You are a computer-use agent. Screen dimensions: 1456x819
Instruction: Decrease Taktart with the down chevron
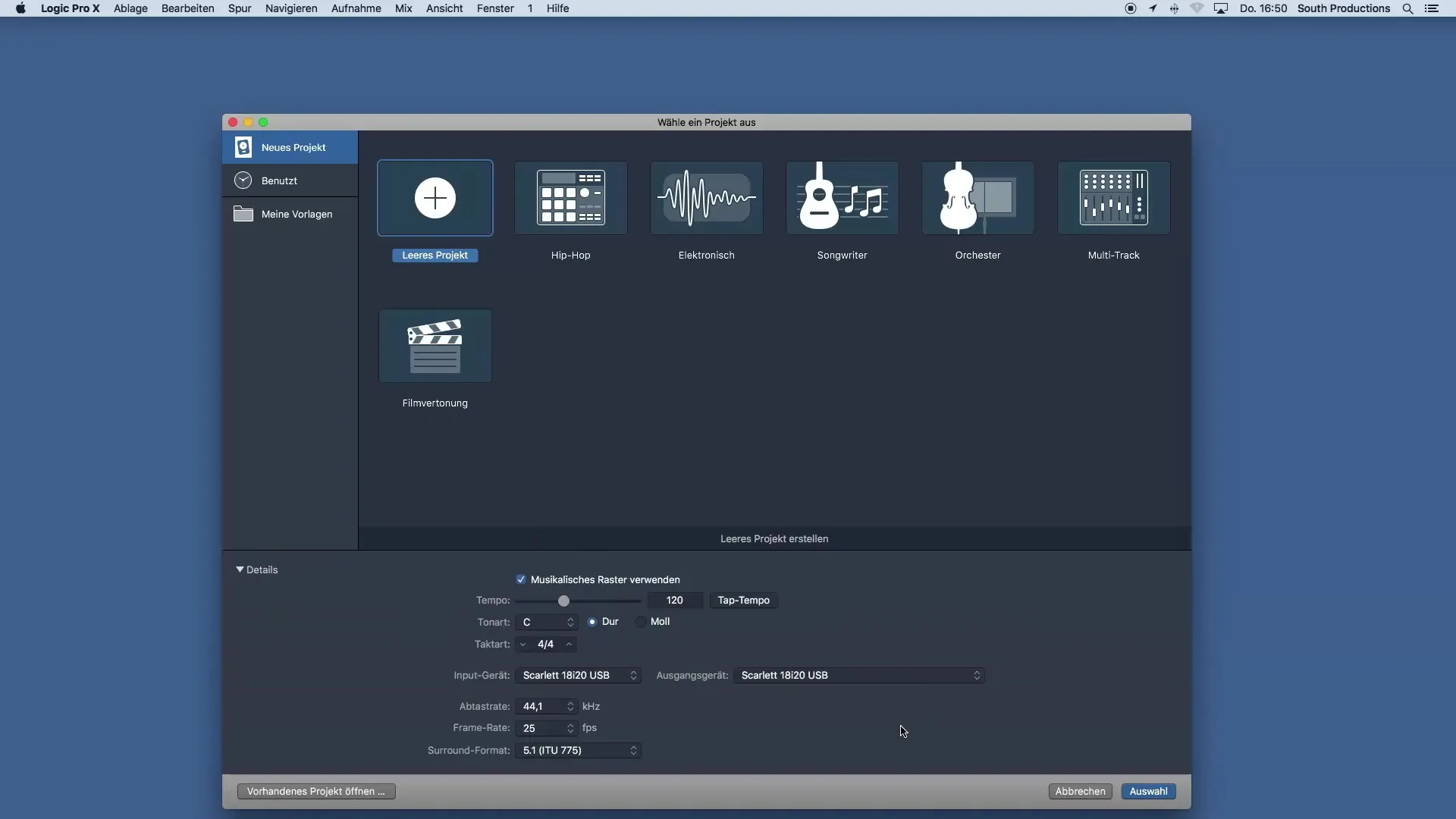[x=523, y=645]
